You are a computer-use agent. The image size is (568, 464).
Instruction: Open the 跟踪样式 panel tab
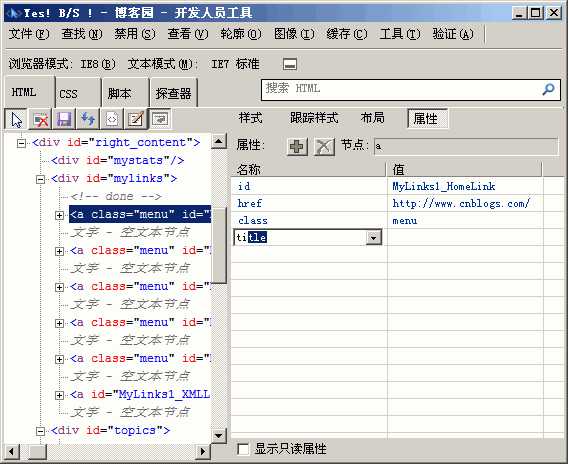[314, 118]
